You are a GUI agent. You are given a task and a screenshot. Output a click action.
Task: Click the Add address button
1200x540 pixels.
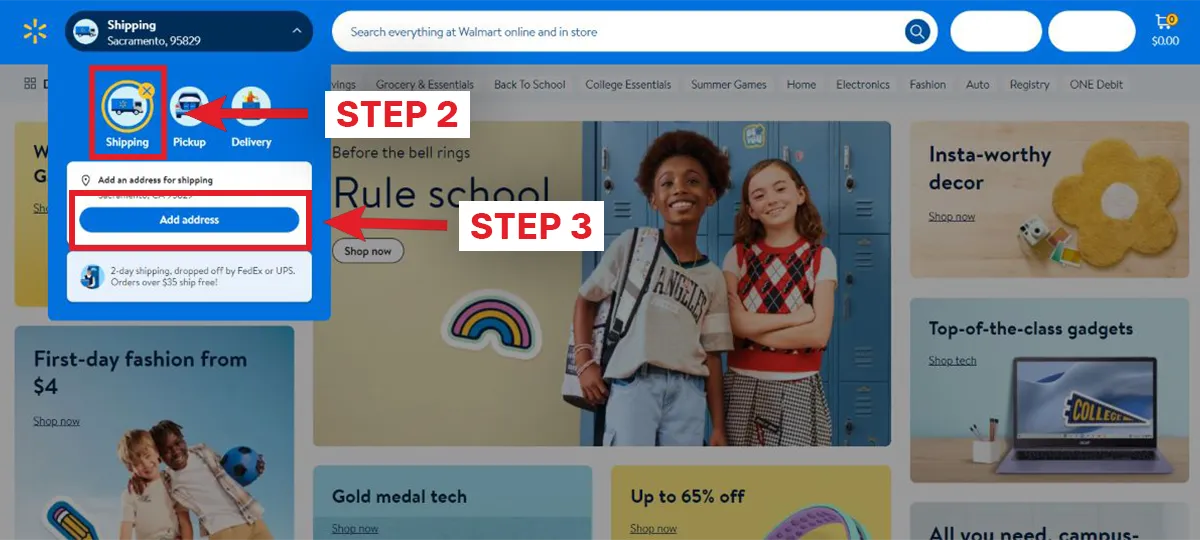click(189, 220)
